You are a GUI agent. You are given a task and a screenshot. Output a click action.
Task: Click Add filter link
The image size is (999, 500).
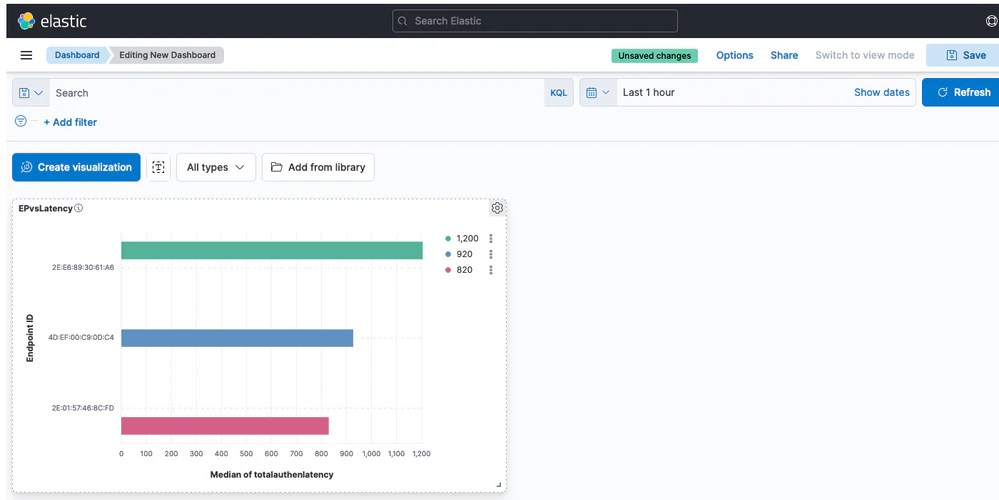70,122
